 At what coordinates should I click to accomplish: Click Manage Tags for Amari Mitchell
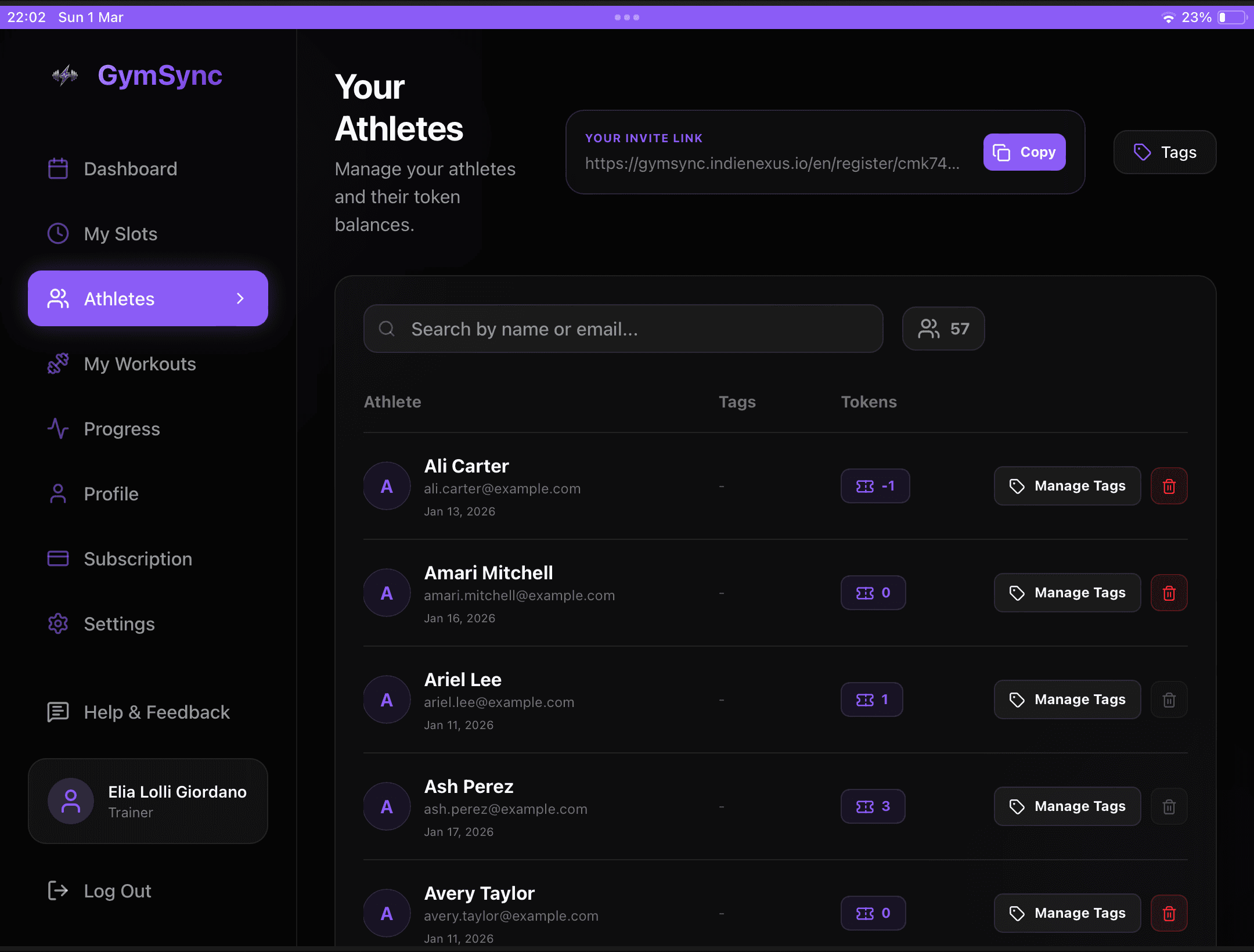tap(1067, 593)
